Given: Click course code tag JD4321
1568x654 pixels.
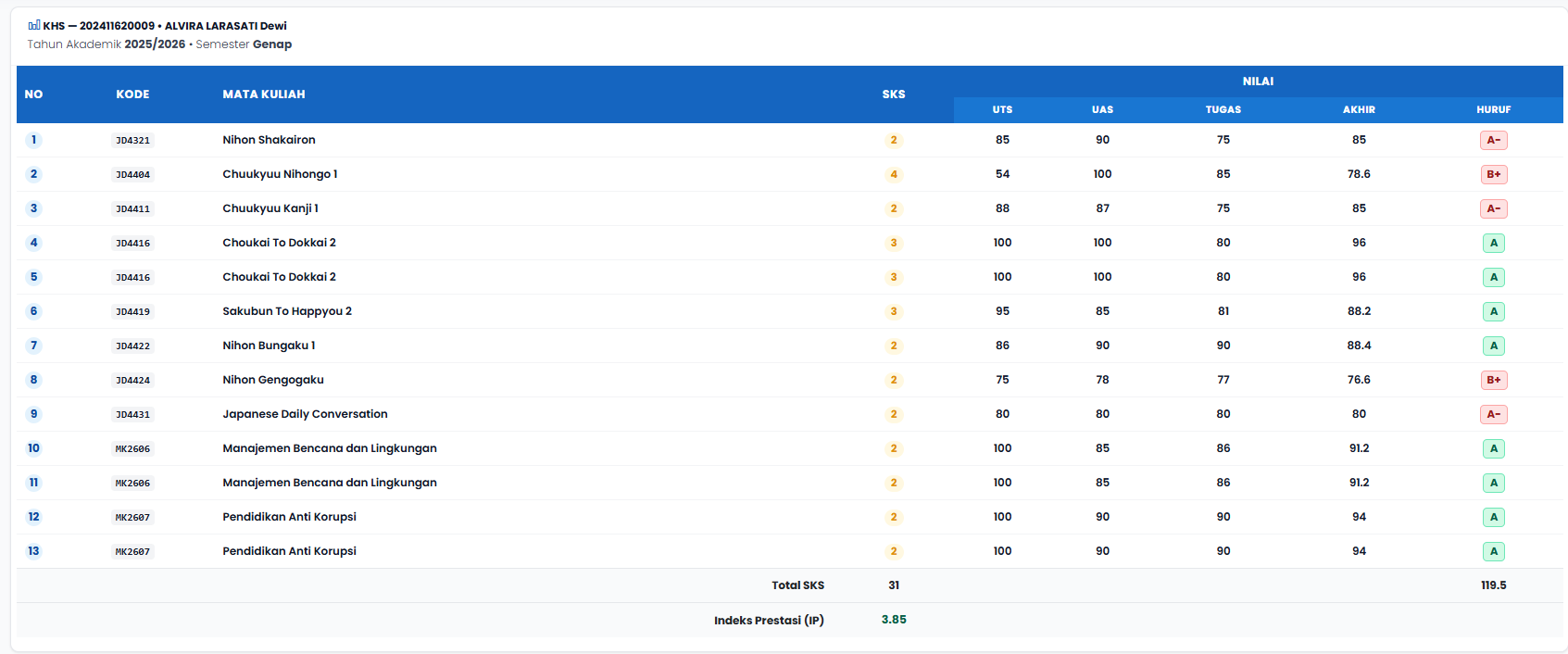Looking at the screenshot, I should (x=132, y=140).
